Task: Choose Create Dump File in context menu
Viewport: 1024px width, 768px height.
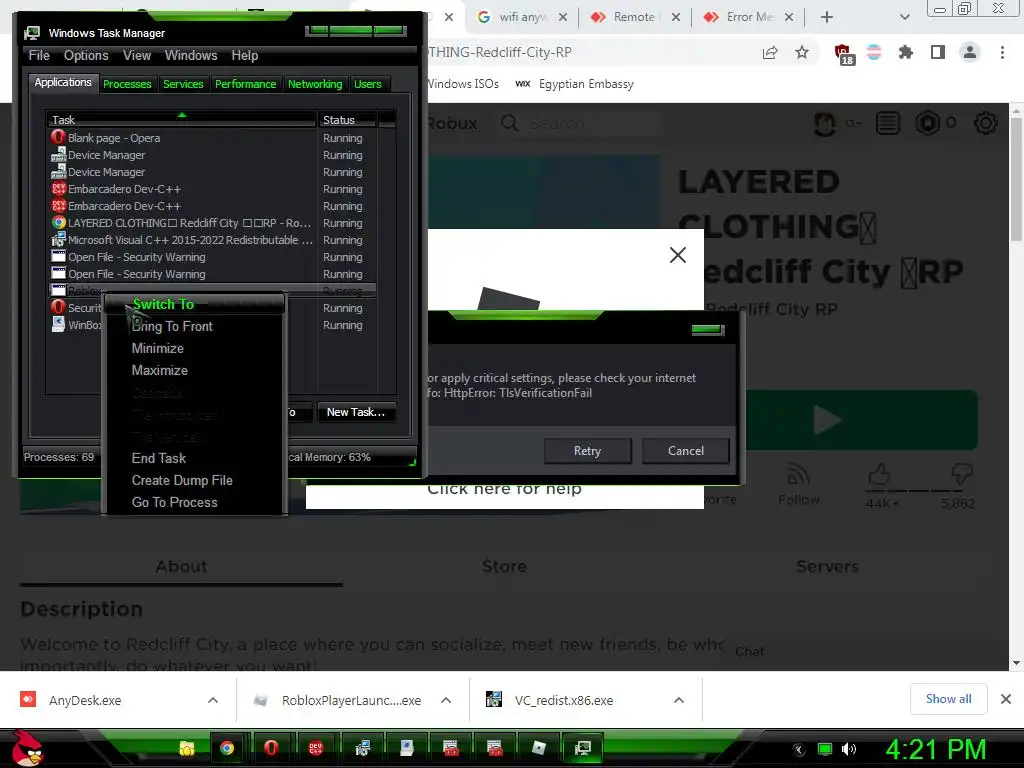Action: tap(195, 480)
